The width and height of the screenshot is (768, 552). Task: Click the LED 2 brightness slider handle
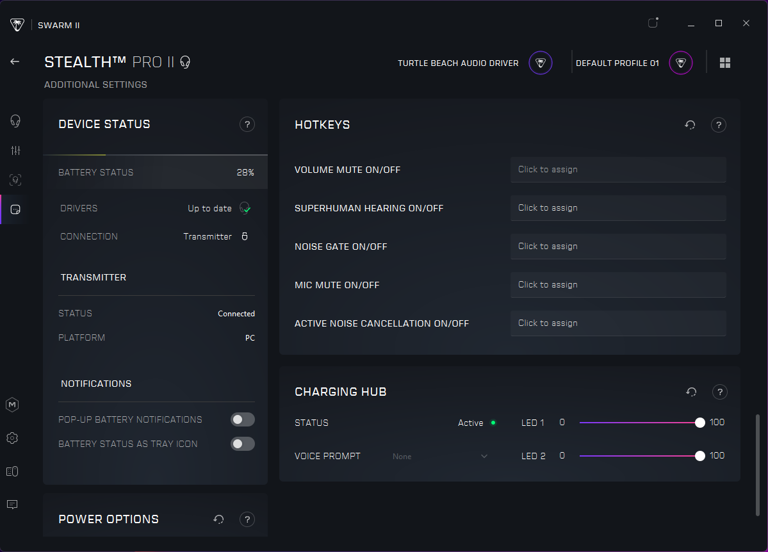click(700, 456)
